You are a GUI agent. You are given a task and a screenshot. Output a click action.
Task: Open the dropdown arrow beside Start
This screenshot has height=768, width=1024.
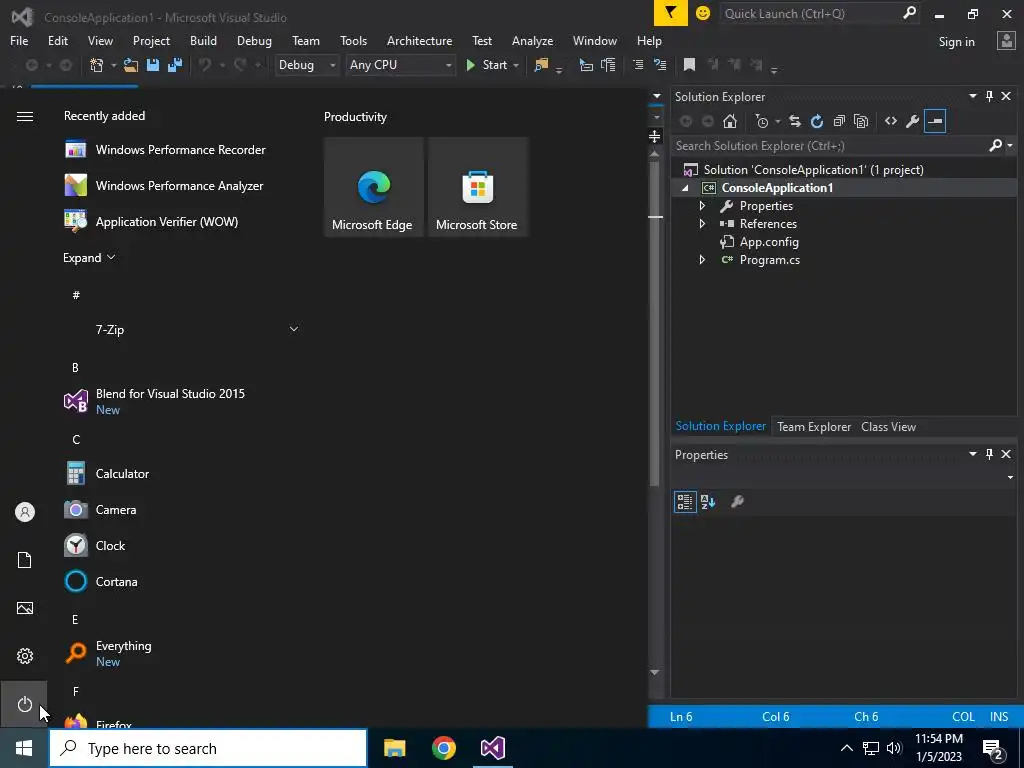tap(516, 65)
